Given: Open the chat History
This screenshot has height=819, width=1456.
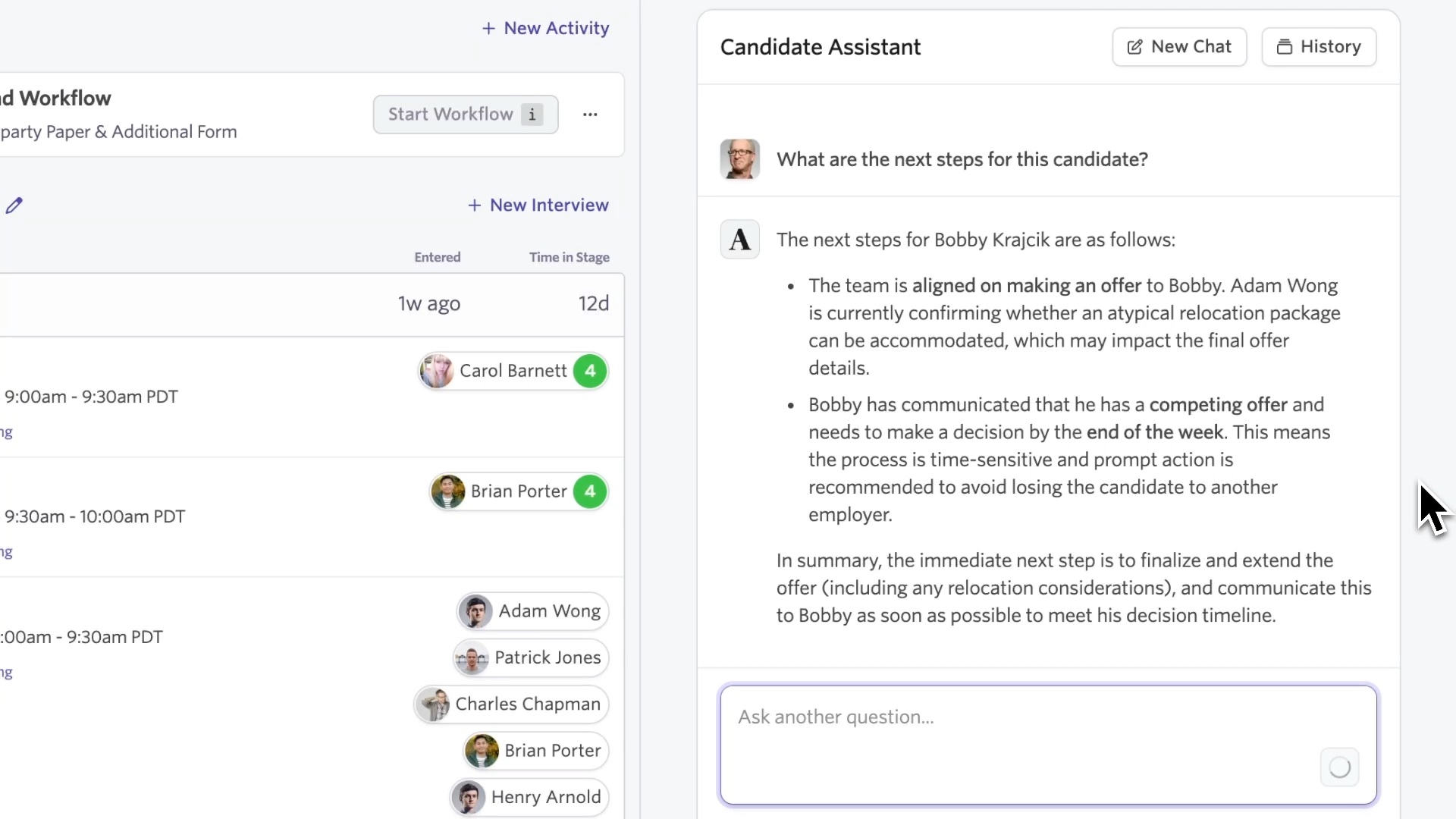Looking at the screenshot, I should tap(1319, 47).
